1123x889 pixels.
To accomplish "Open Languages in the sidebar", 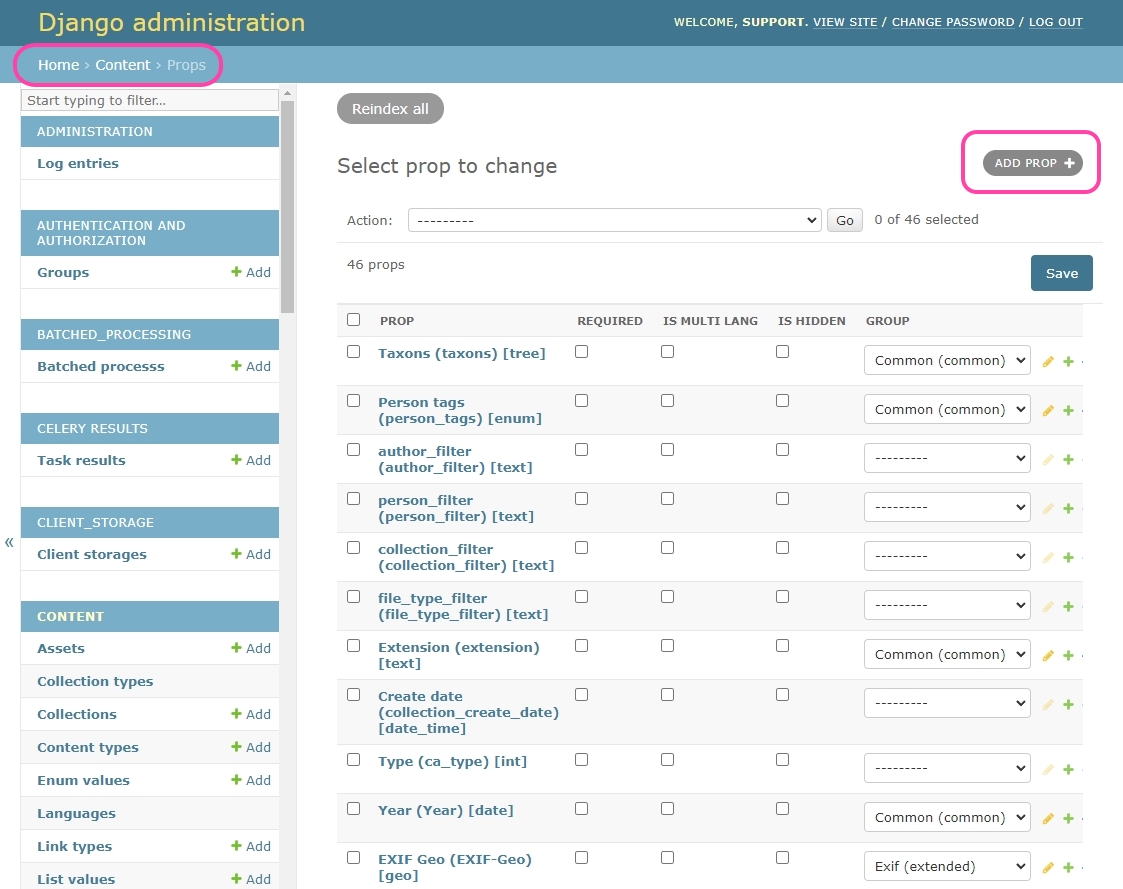I will tap(77, 813).
